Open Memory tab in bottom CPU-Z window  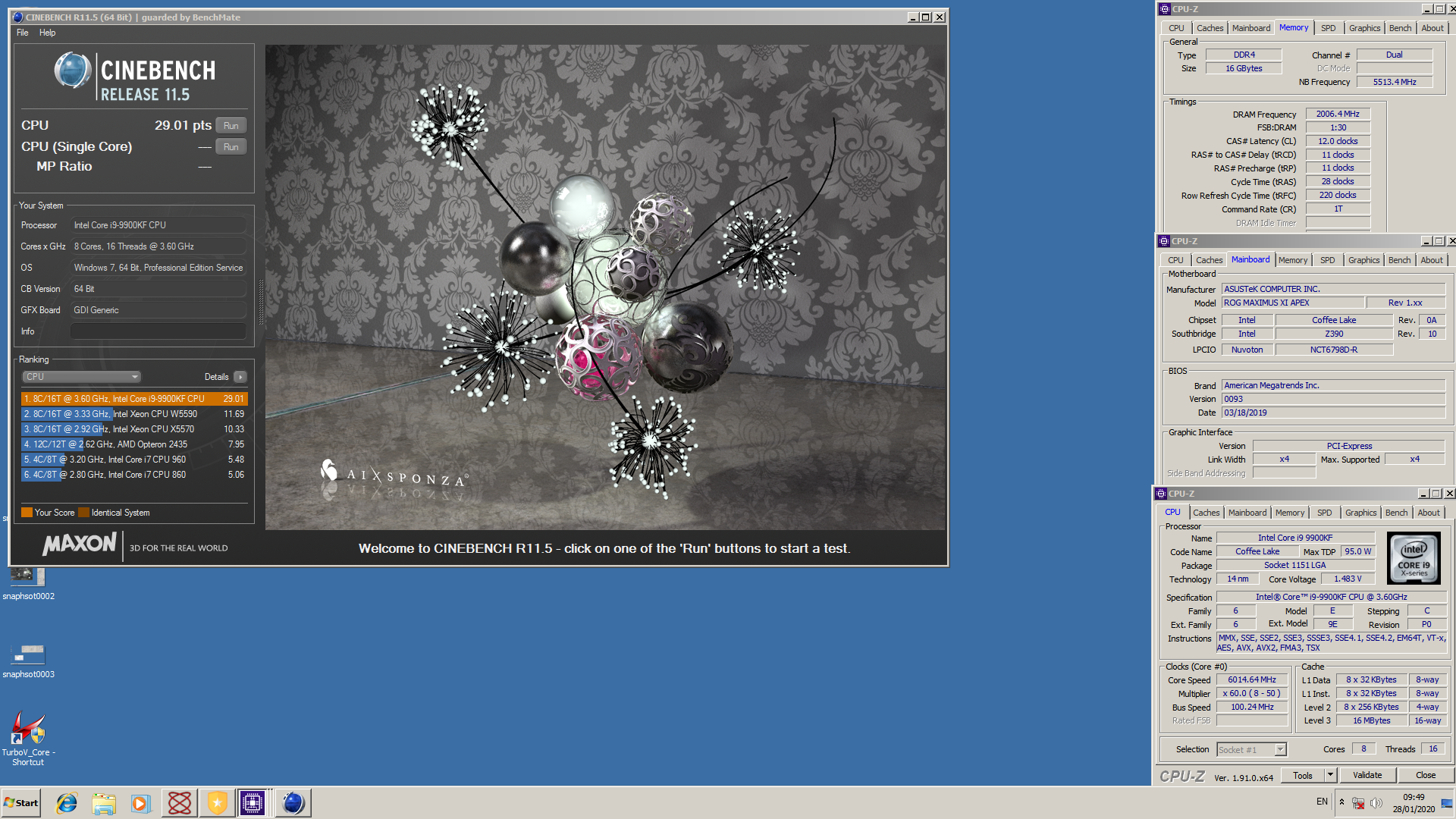click(x=1290, y=513)
